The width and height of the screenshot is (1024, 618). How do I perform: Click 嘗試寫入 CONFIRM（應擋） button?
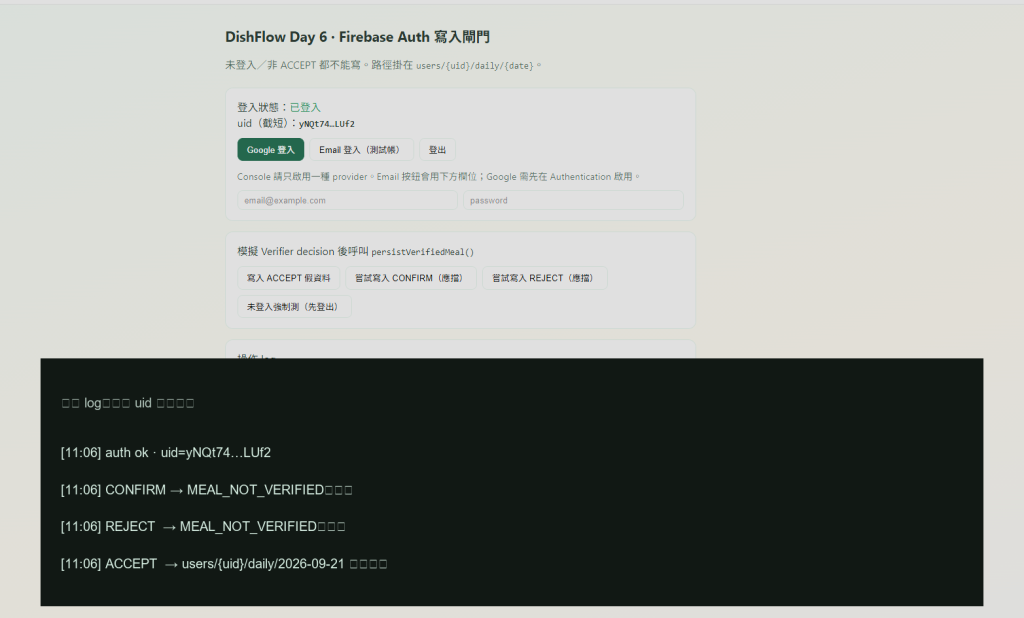[411, 278]
